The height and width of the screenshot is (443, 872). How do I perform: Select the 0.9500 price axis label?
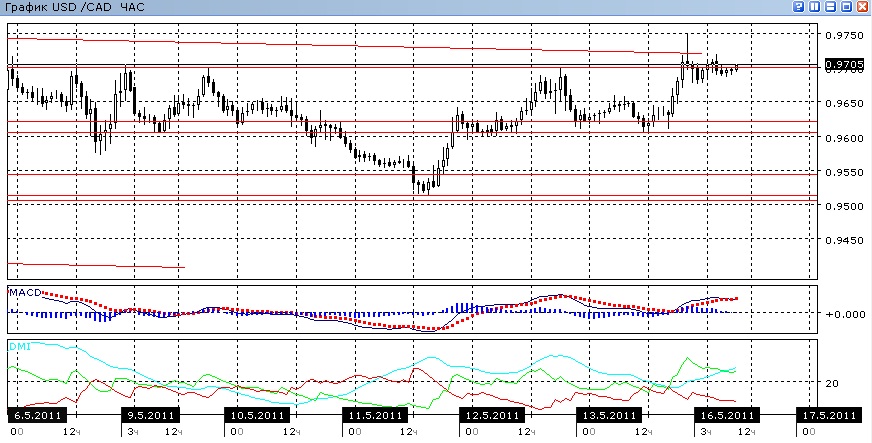coord(845,206)
